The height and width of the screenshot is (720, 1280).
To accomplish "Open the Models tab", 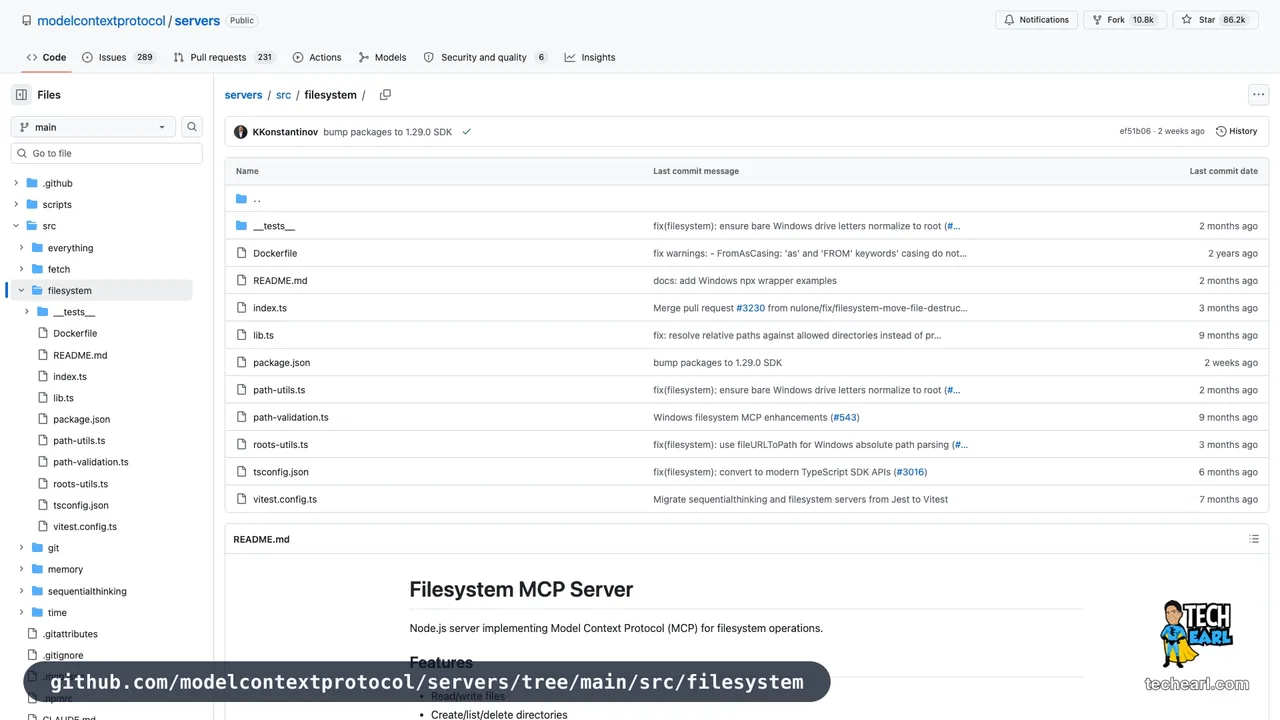I will pyautogui.click(x=382, y=57).
